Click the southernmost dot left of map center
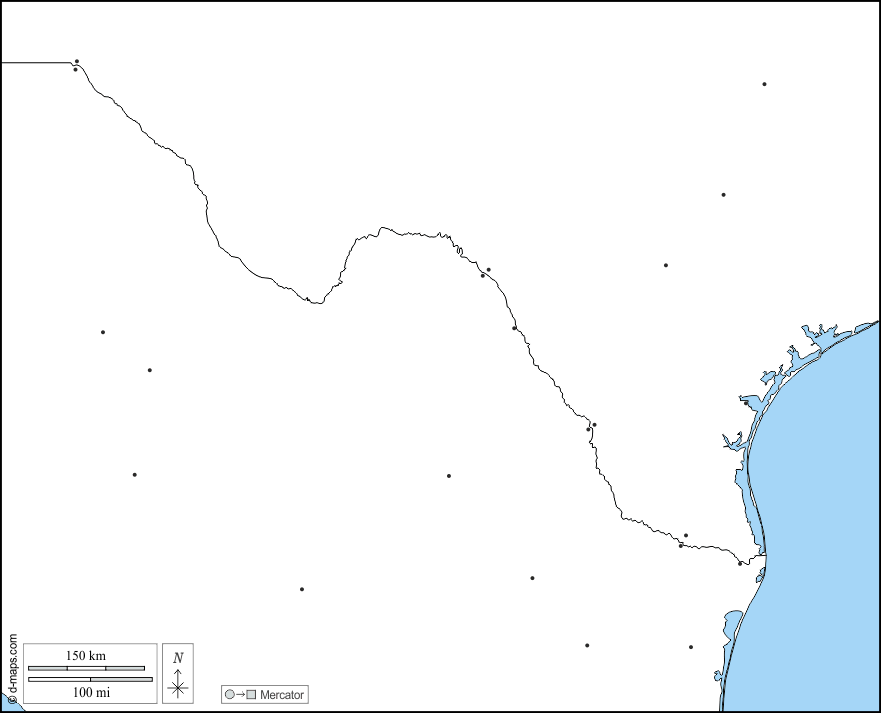This screenshot has height=713, width=881. [301, 589]
